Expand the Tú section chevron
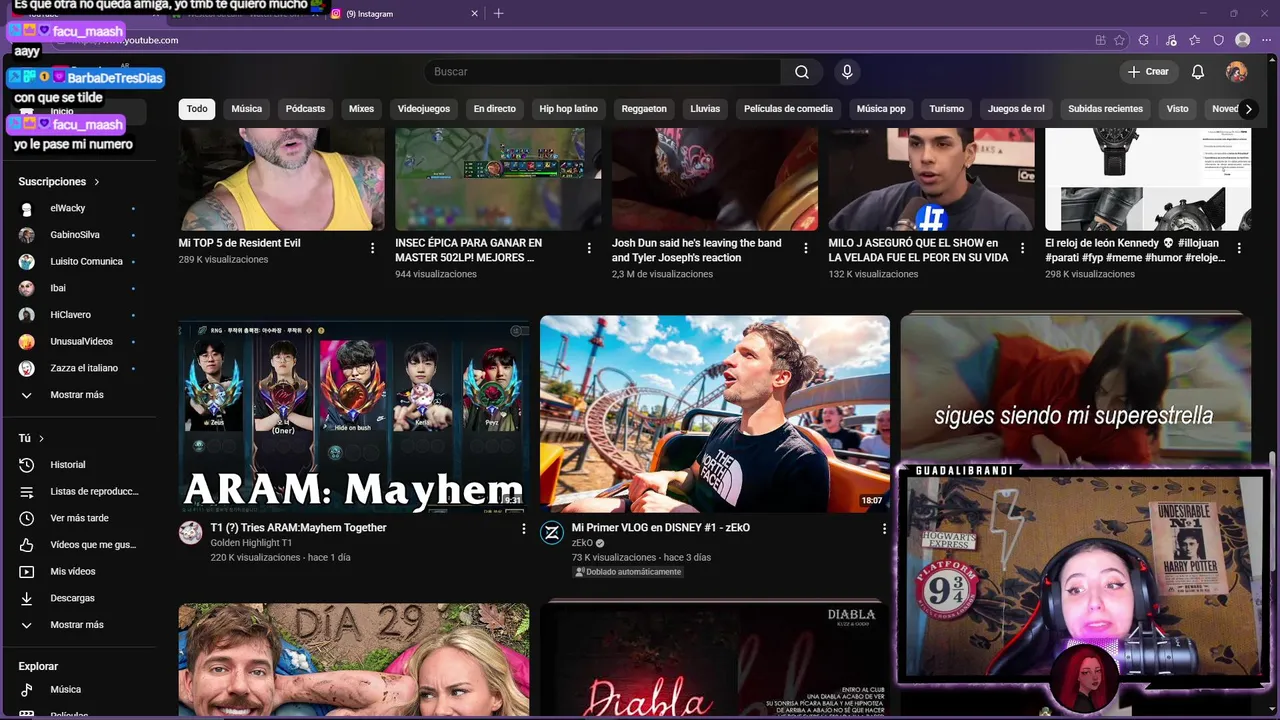Viewport: 1280px width, 720px height. tap(41, 438)
